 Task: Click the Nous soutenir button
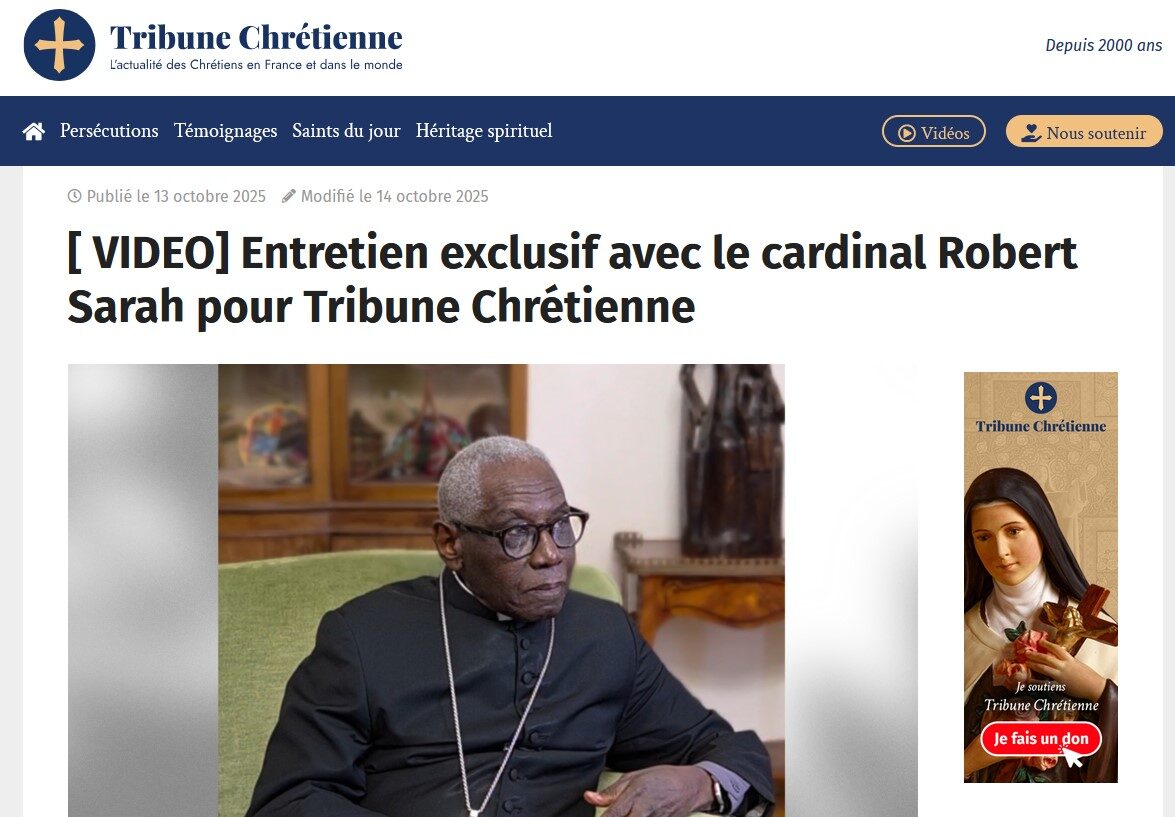(1084, 131)
